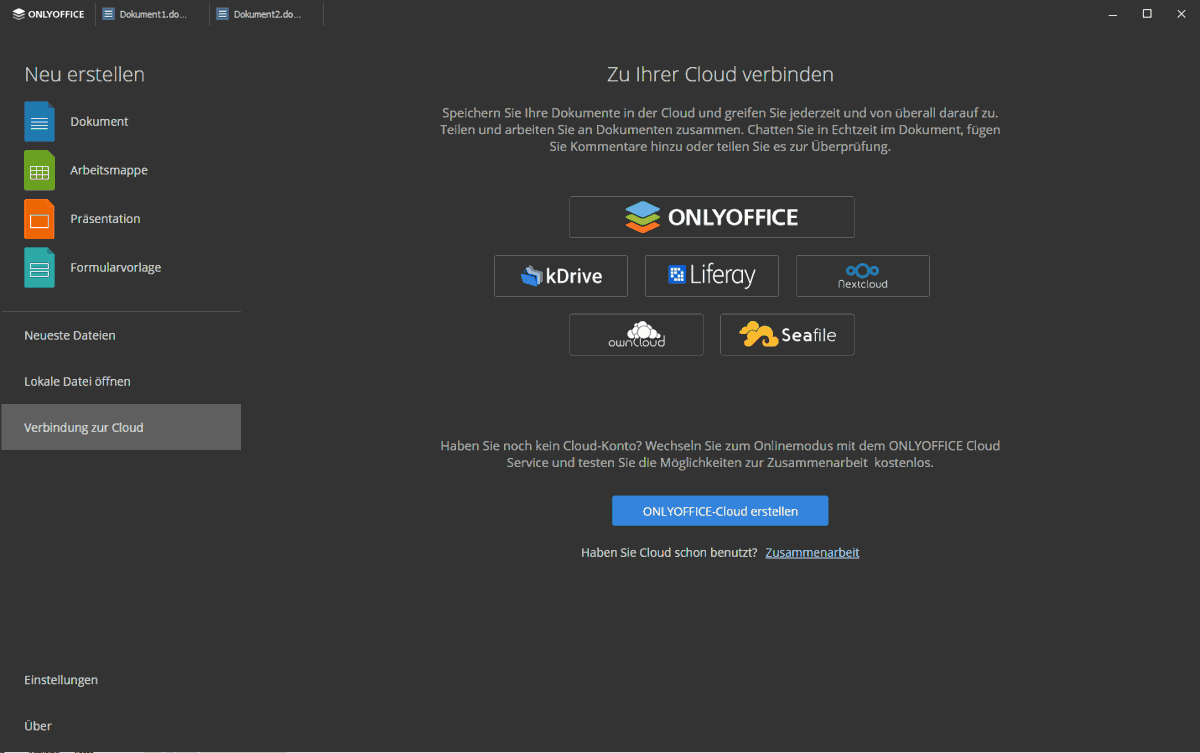This screenshot has width=1200, height=753.
Task: Click the green Arbeitsmappe spreadsheet icon
Action: coord(39,171)
